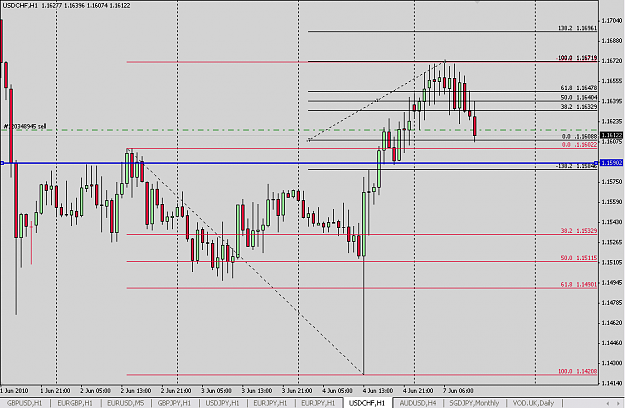Click the red Fibonacci 61.8 label
This screenshot has width=625, height=408.
pyautogui.click(x=578, y=284)
